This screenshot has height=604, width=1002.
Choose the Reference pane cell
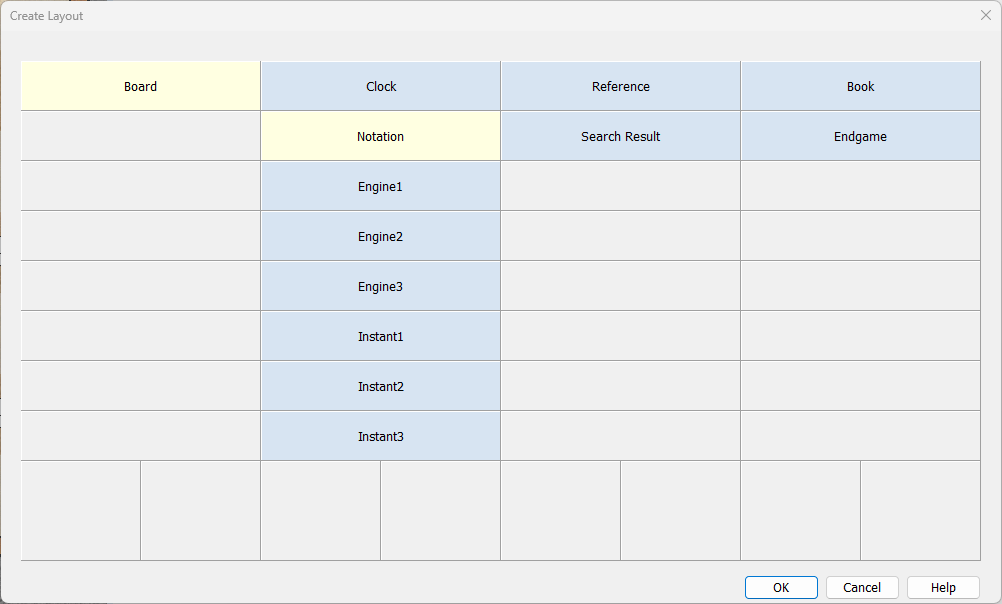click(x=620, y=86)
